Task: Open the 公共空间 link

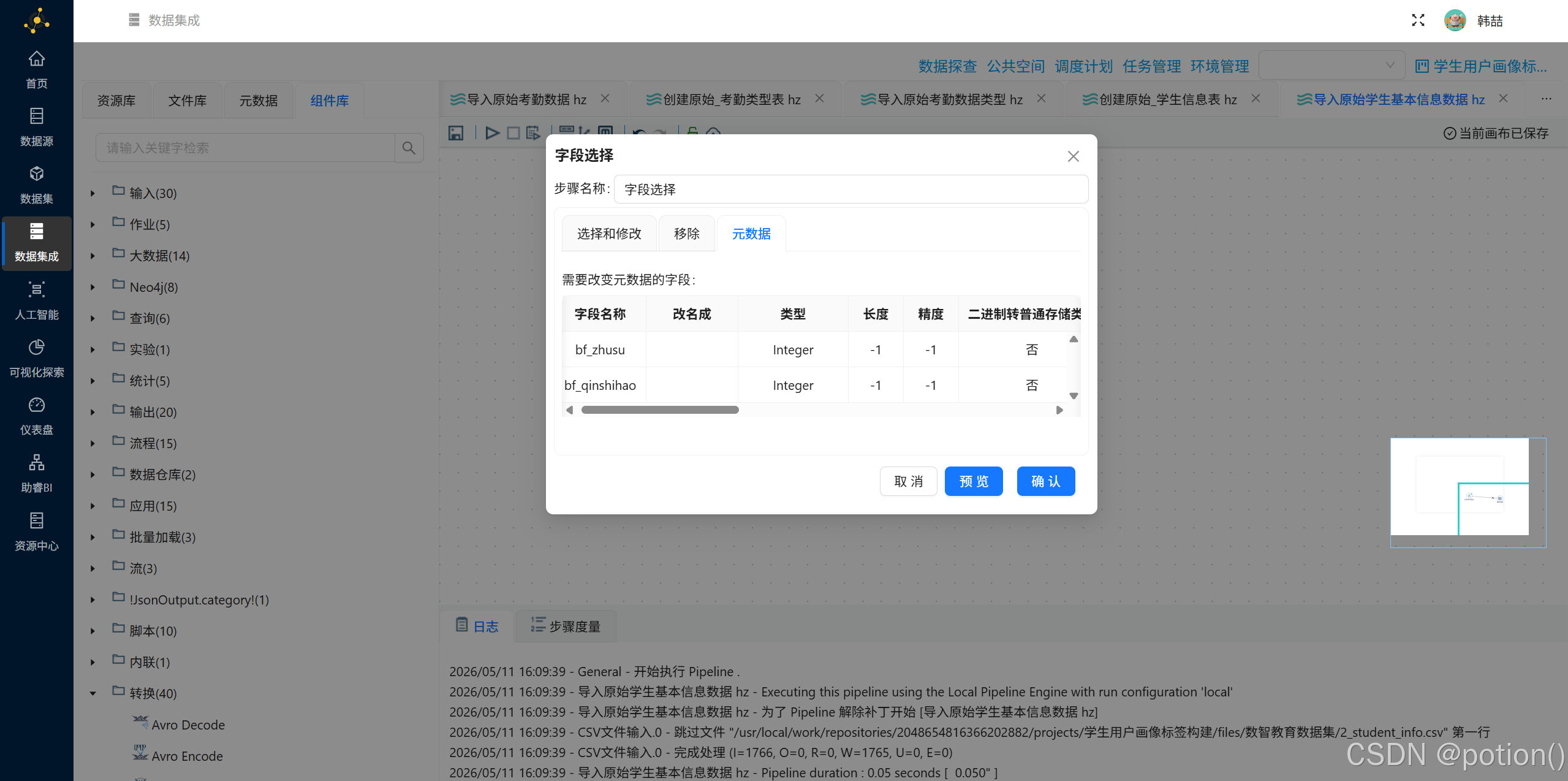Action: point(1015,66)
